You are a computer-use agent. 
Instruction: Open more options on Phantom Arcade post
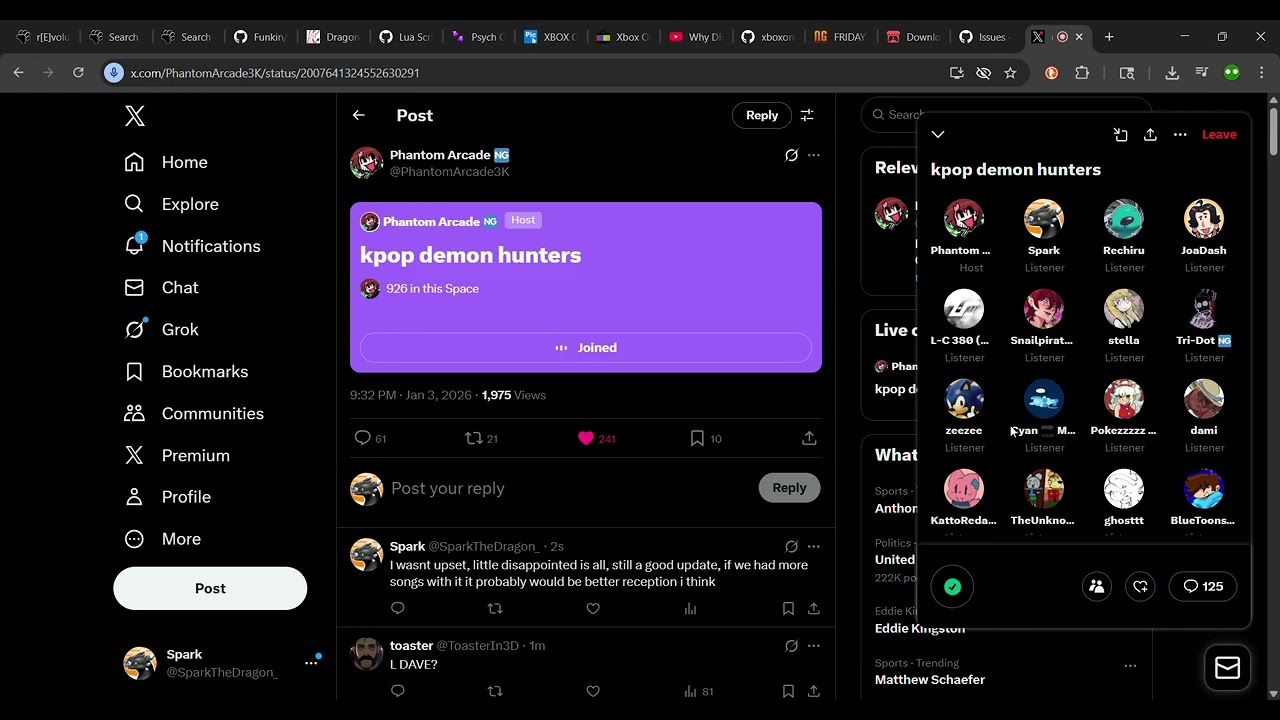point(814,156)
